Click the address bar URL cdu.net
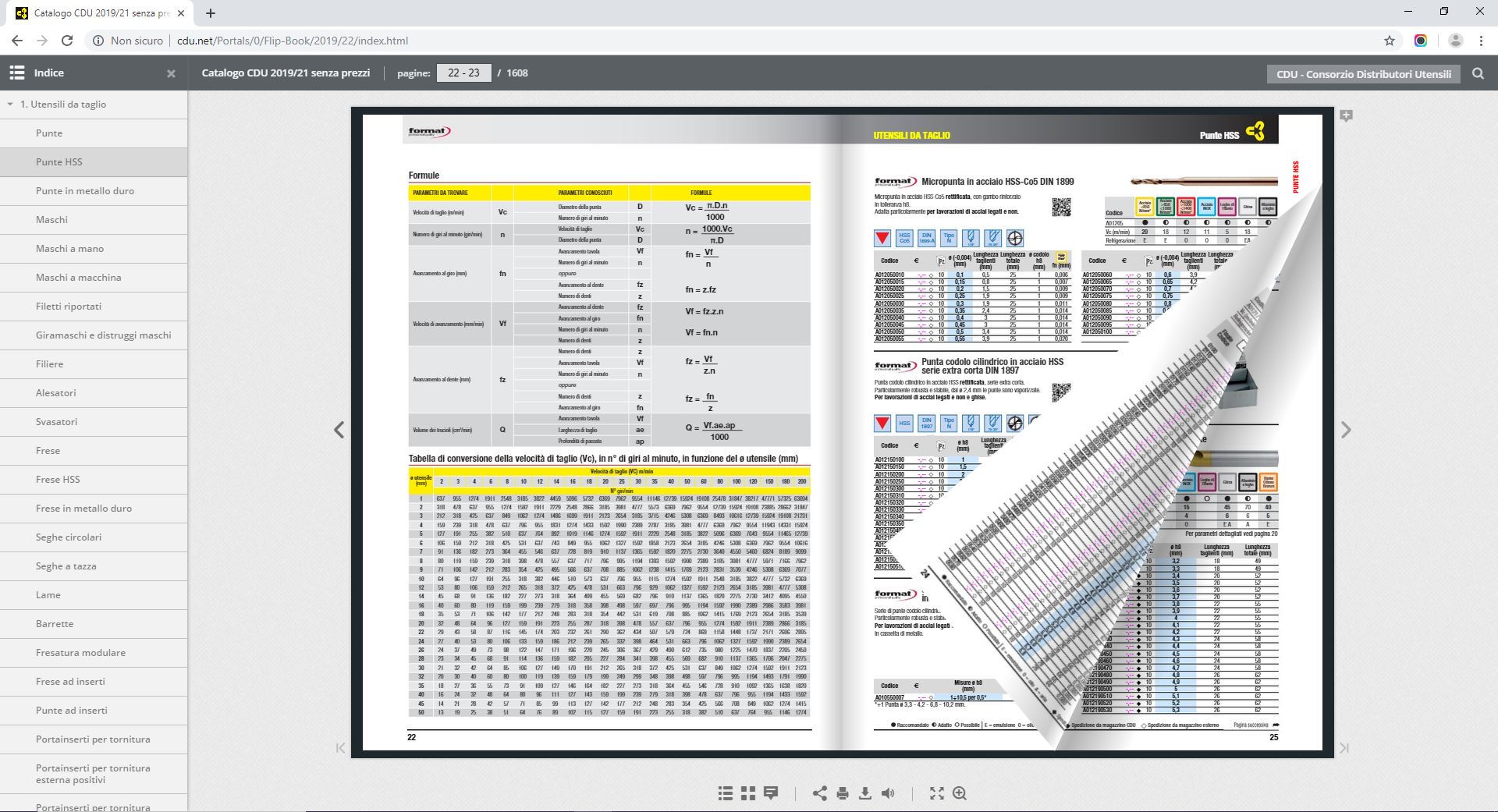The height and width of the screenshot is (812, 1498). pos(293,41)
